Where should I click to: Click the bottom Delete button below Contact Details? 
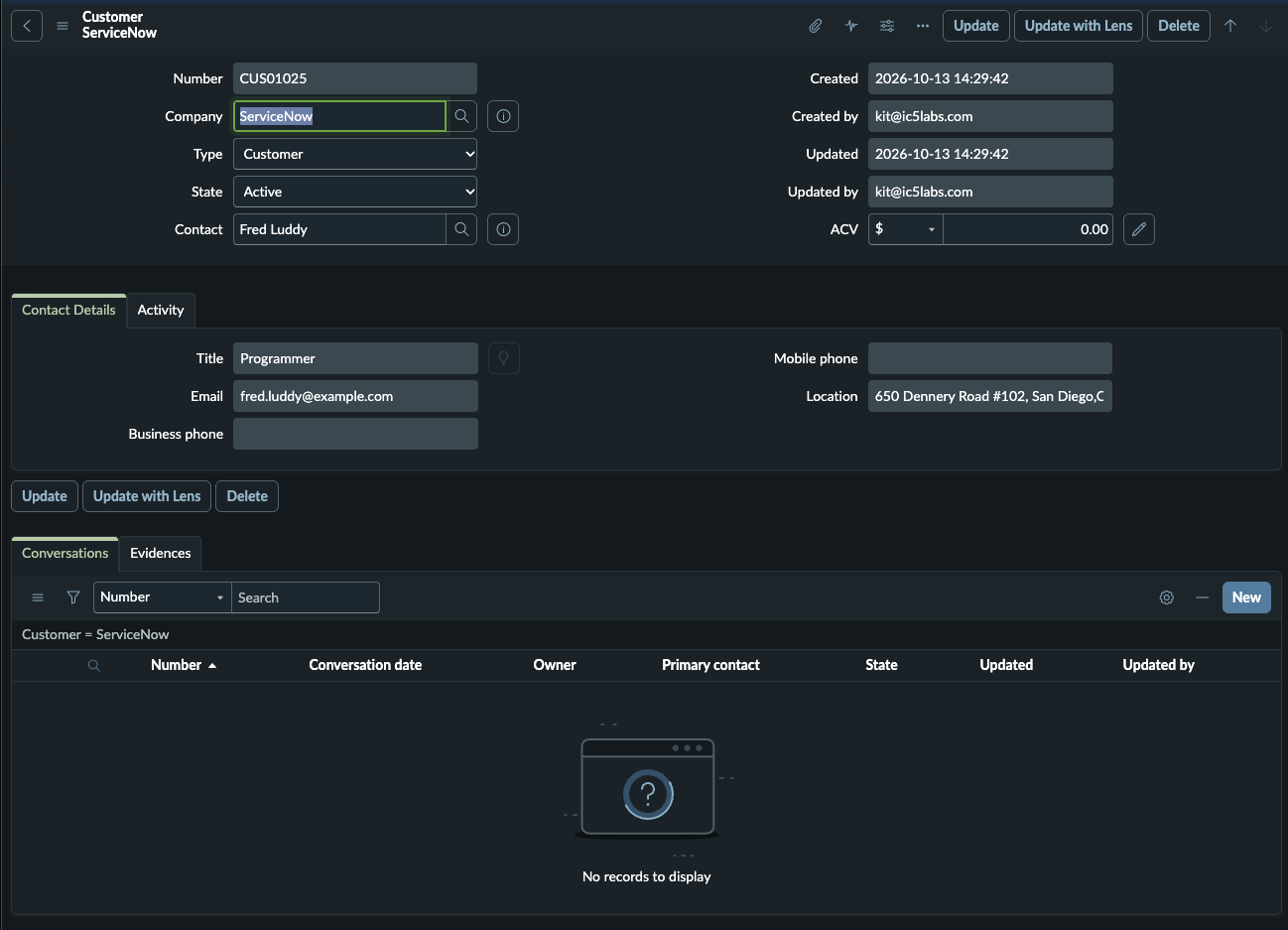[247, 496]
